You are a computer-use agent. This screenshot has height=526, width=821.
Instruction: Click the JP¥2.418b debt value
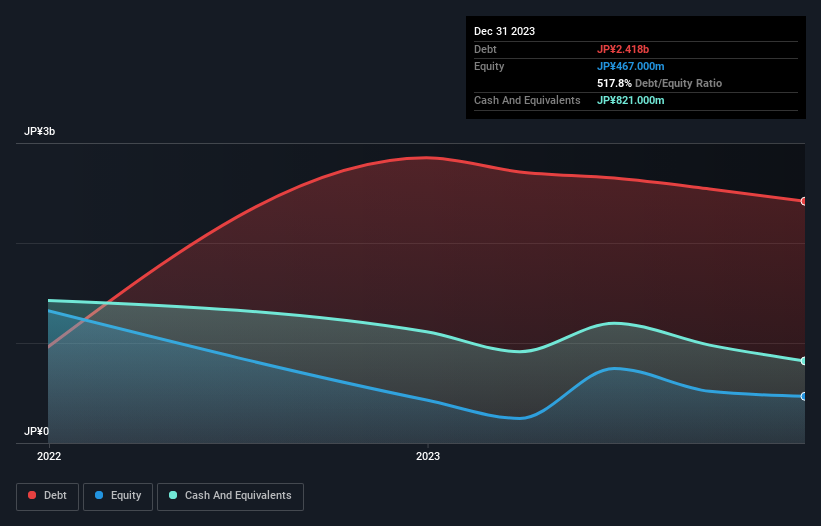point(623,49)
